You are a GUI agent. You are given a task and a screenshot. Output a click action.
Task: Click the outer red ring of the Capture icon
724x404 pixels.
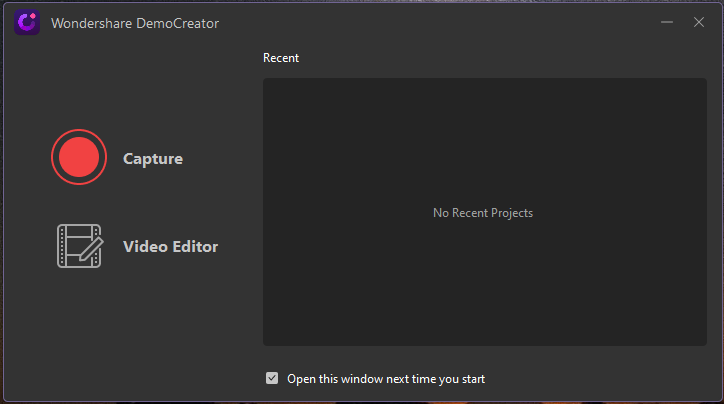click(x=79, y=132)
